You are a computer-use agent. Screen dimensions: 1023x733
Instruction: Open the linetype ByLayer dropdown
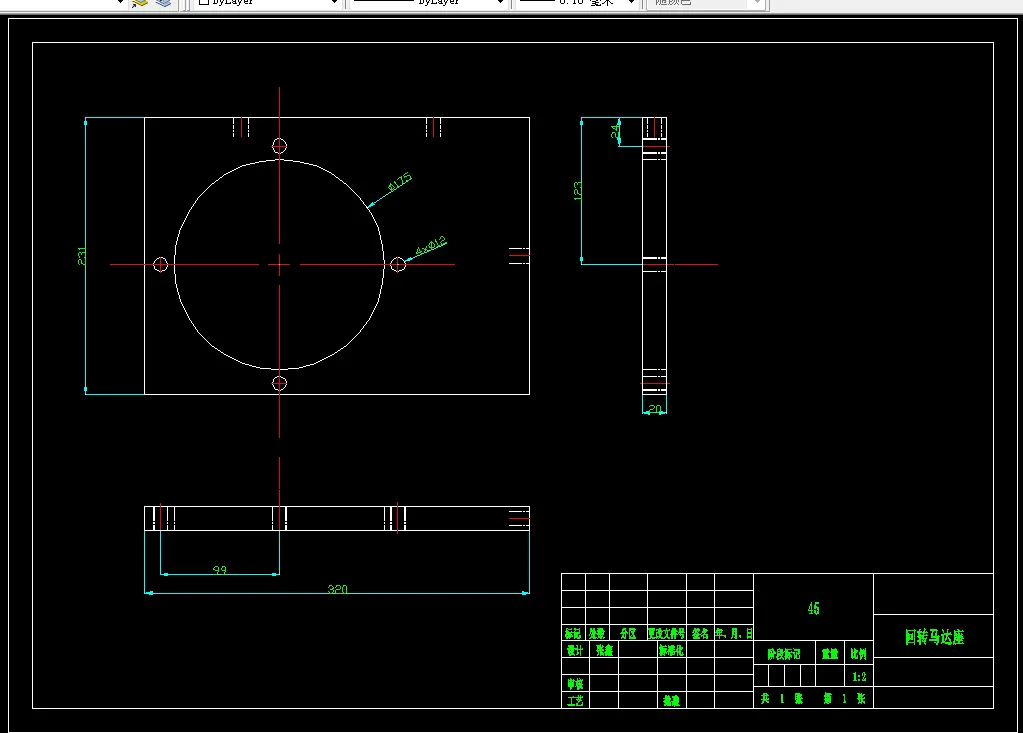pyautogui.click(x=428, y=3)
